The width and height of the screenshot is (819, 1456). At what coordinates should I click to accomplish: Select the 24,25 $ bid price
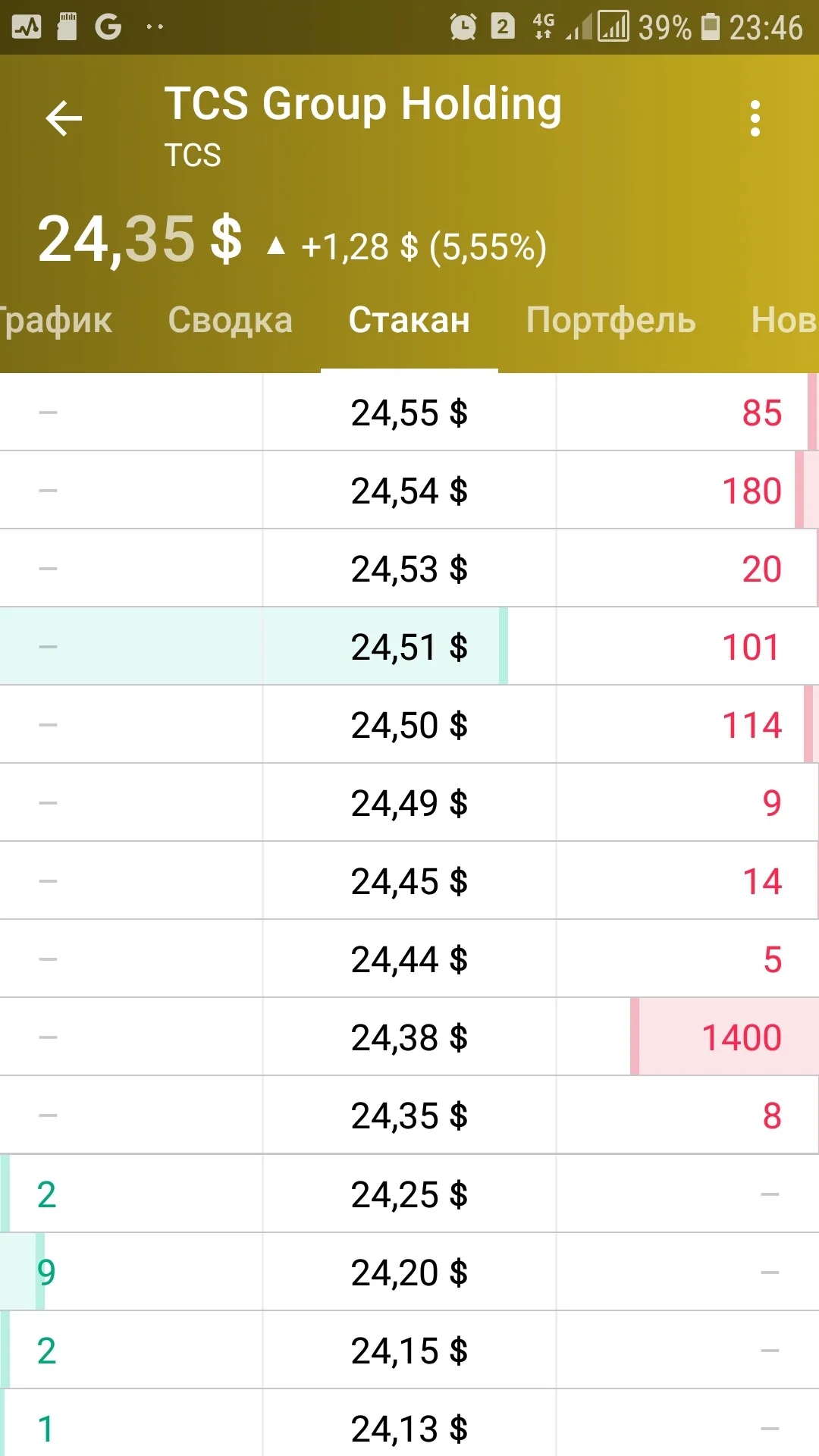pyautogui.click(x=409, y=1194)
